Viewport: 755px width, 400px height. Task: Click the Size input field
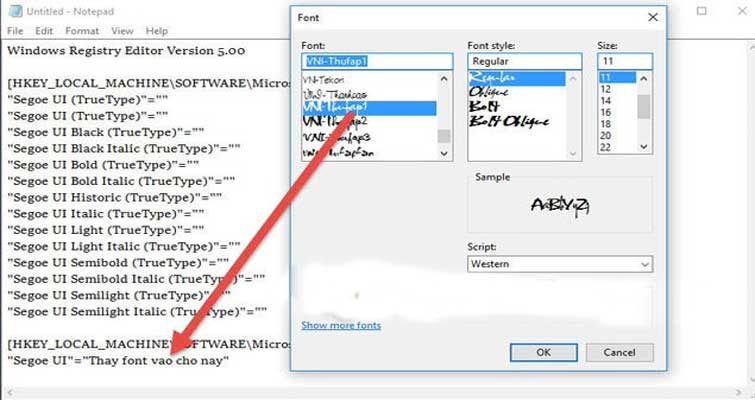pyautogui.click(x=625, y=61)
